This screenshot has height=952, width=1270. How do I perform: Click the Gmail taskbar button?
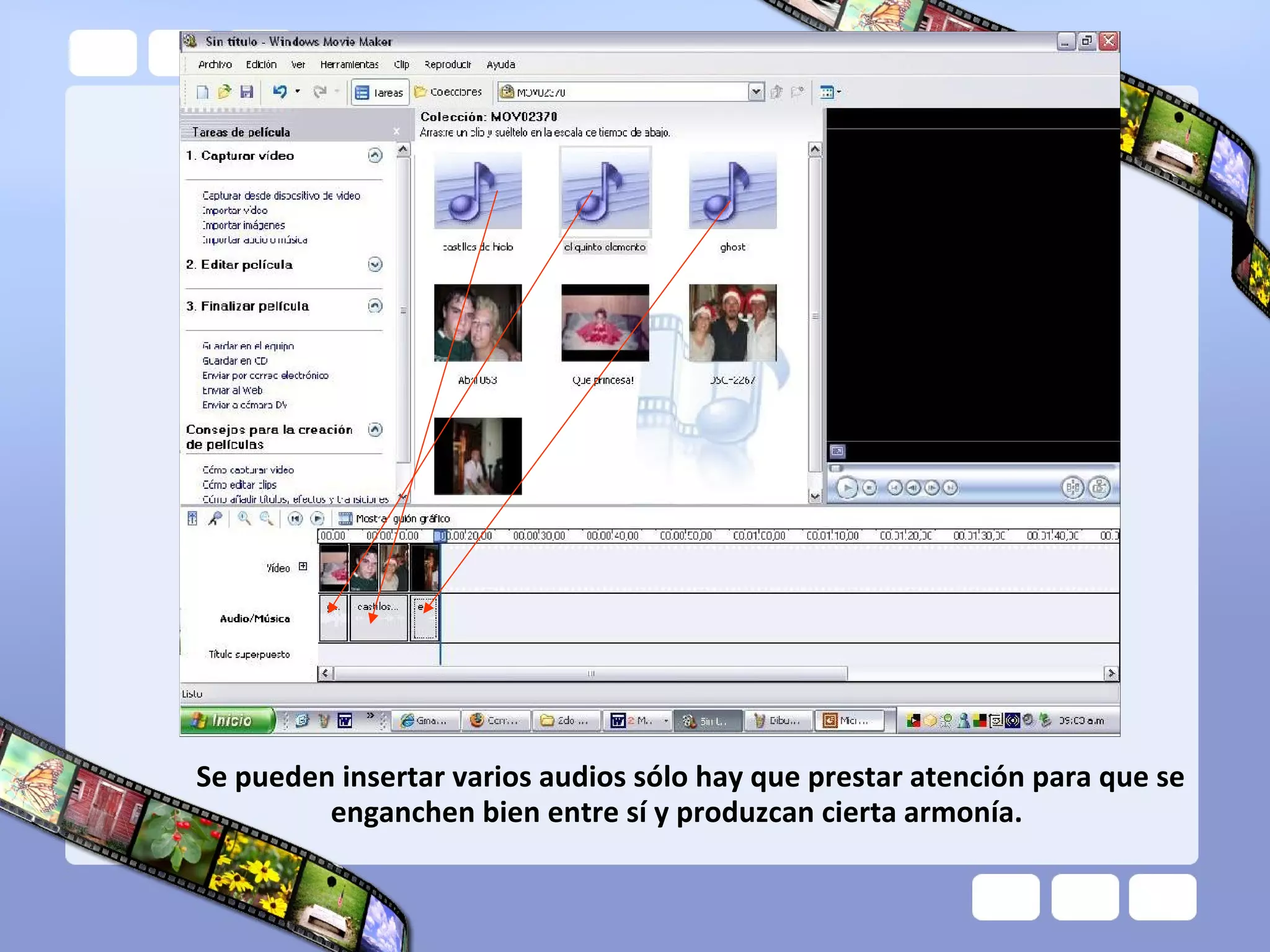pos(426,720)
